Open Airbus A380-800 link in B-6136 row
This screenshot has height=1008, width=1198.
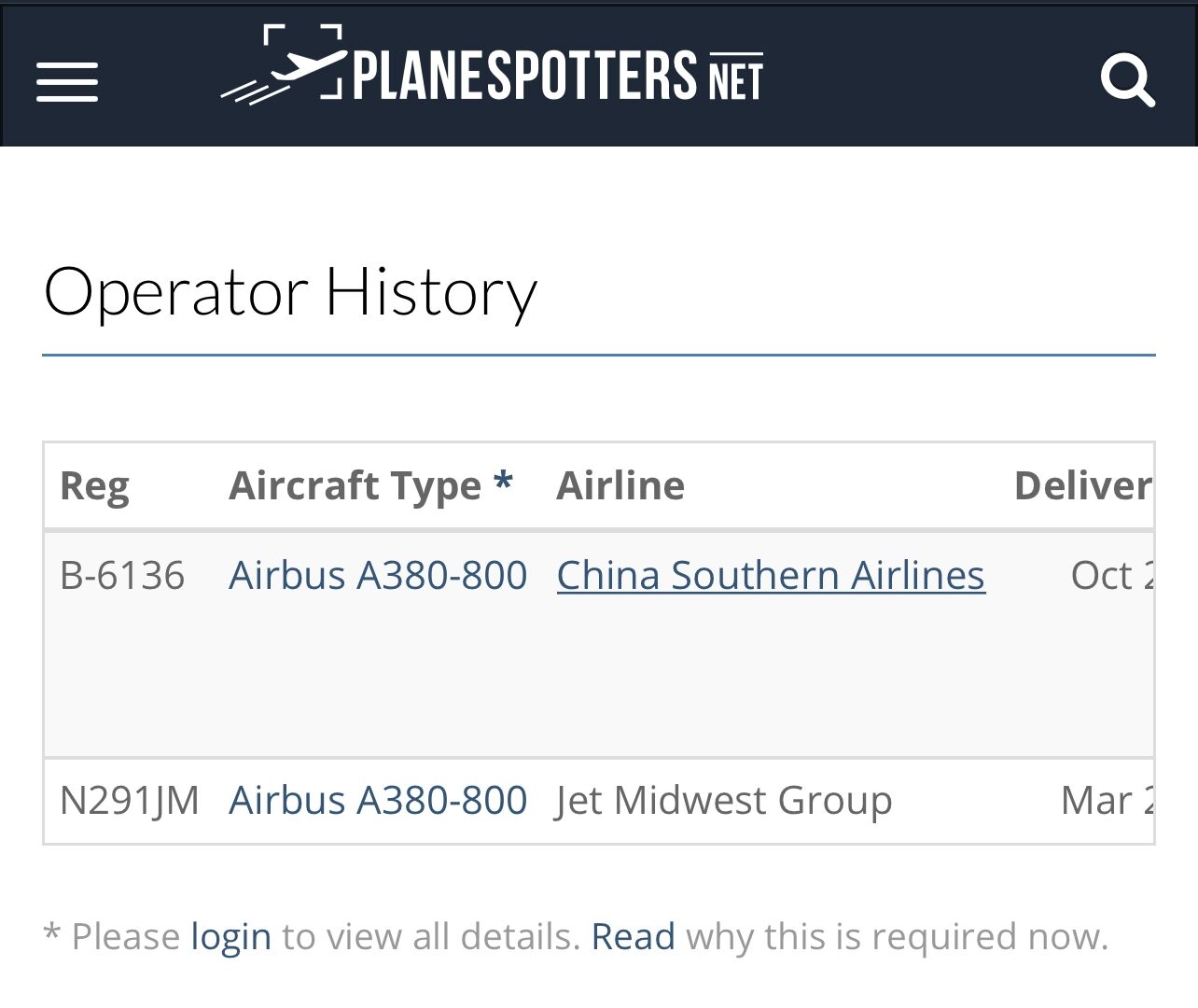378,576
